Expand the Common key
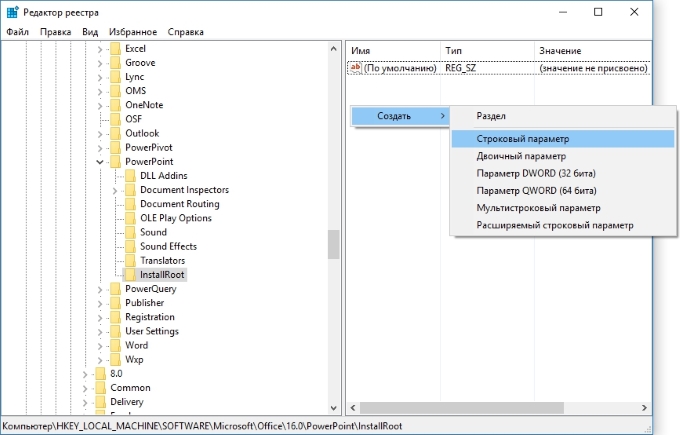680x435 pixels. pyautogui.click(x=85, y=389)
